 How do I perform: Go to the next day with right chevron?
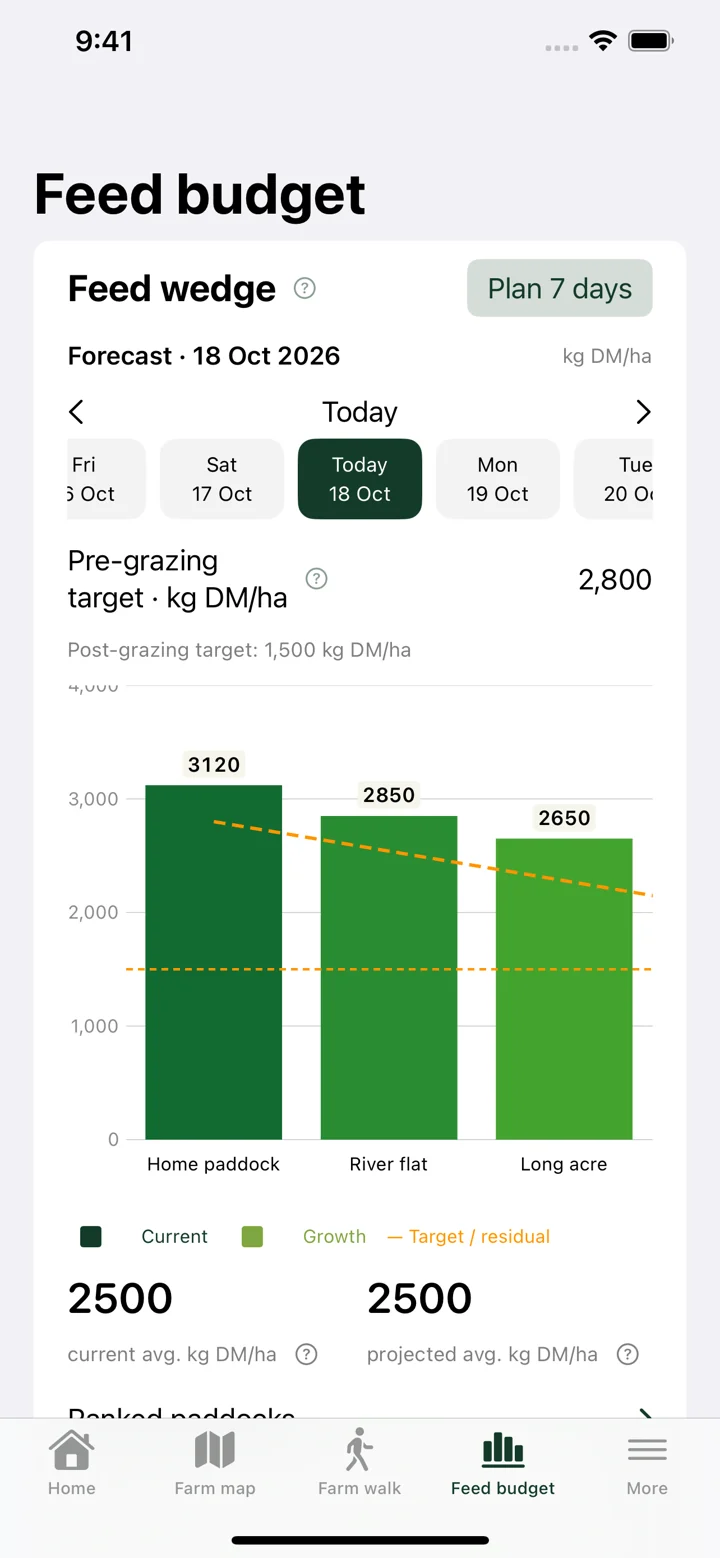(x=643, y=412)
